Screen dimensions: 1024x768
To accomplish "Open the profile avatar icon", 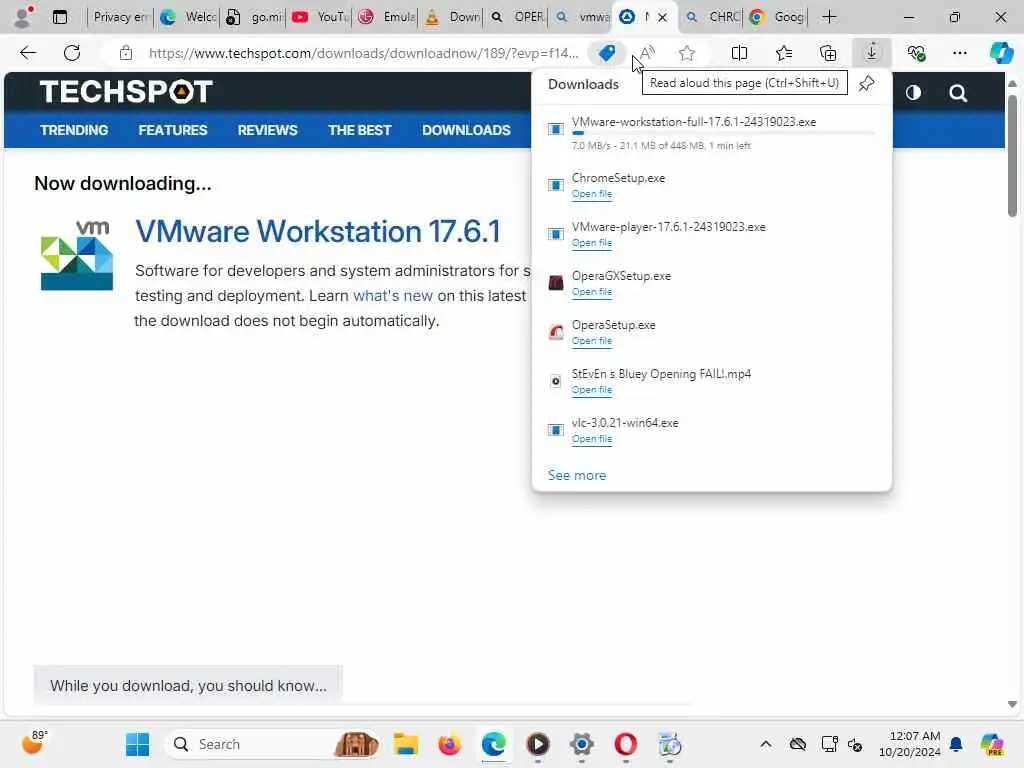I will (x=23, y=17).
